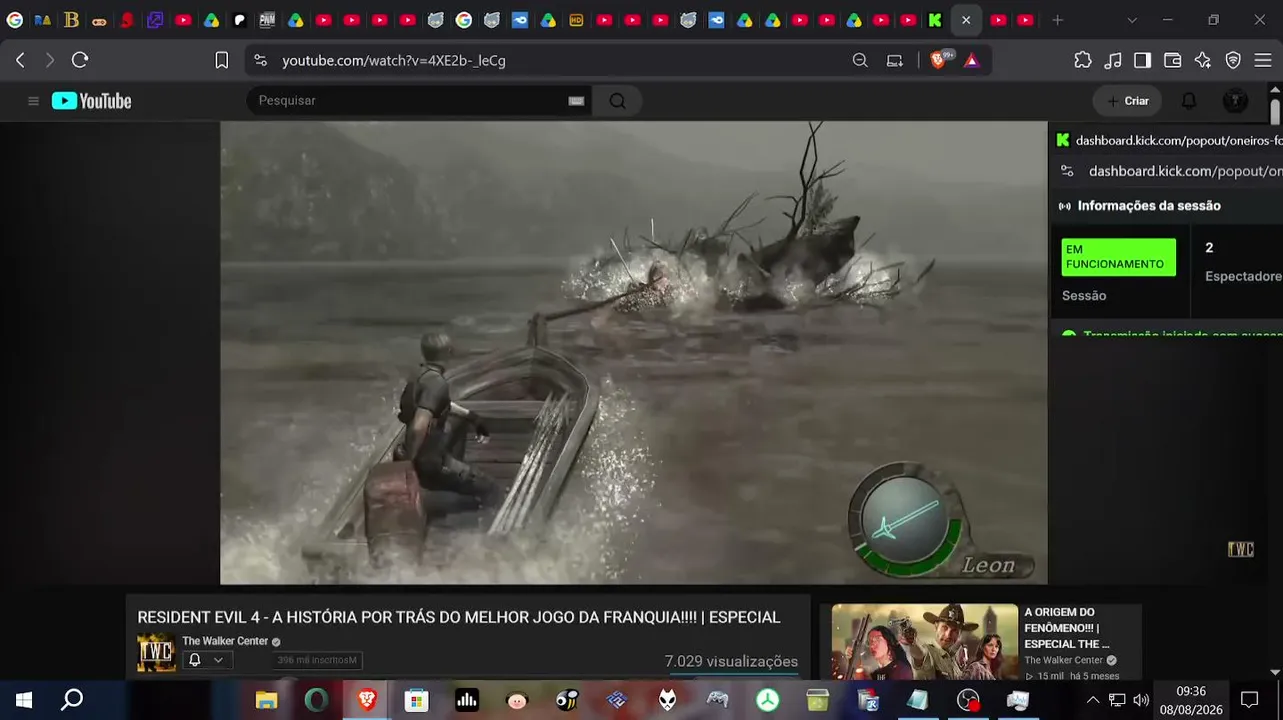Click the Kick popout dashboard URL
Image resolution: width=1283 pixels, height=720 pixels.
click(x=1185, y=171)
